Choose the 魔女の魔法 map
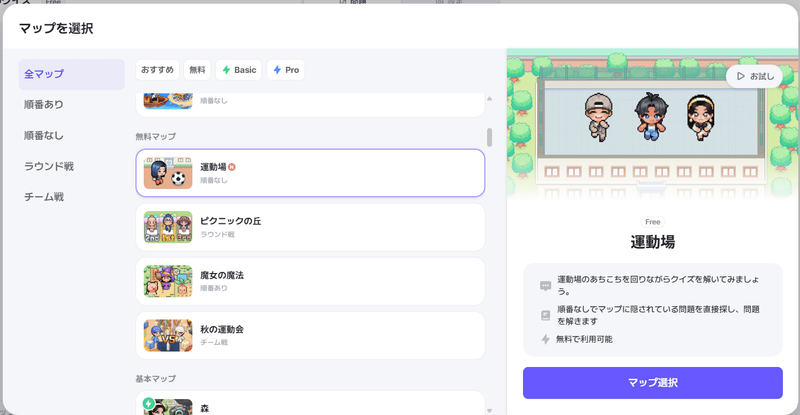The width and height of the screenshot is (800, 415). point(310,281)
